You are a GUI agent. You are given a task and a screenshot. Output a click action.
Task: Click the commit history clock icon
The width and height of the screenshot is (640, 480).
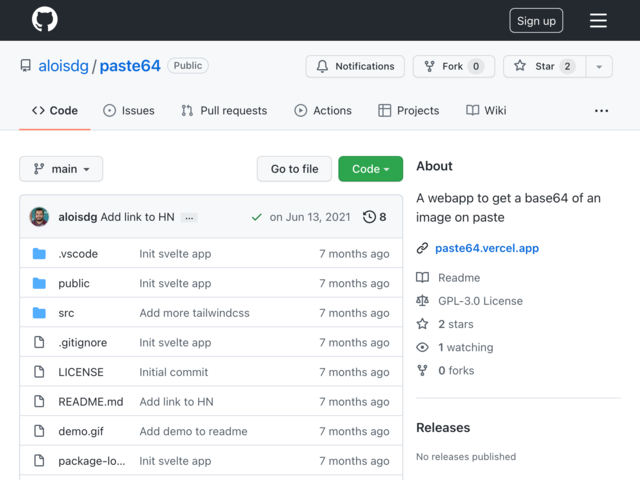[x=369, y=217]
